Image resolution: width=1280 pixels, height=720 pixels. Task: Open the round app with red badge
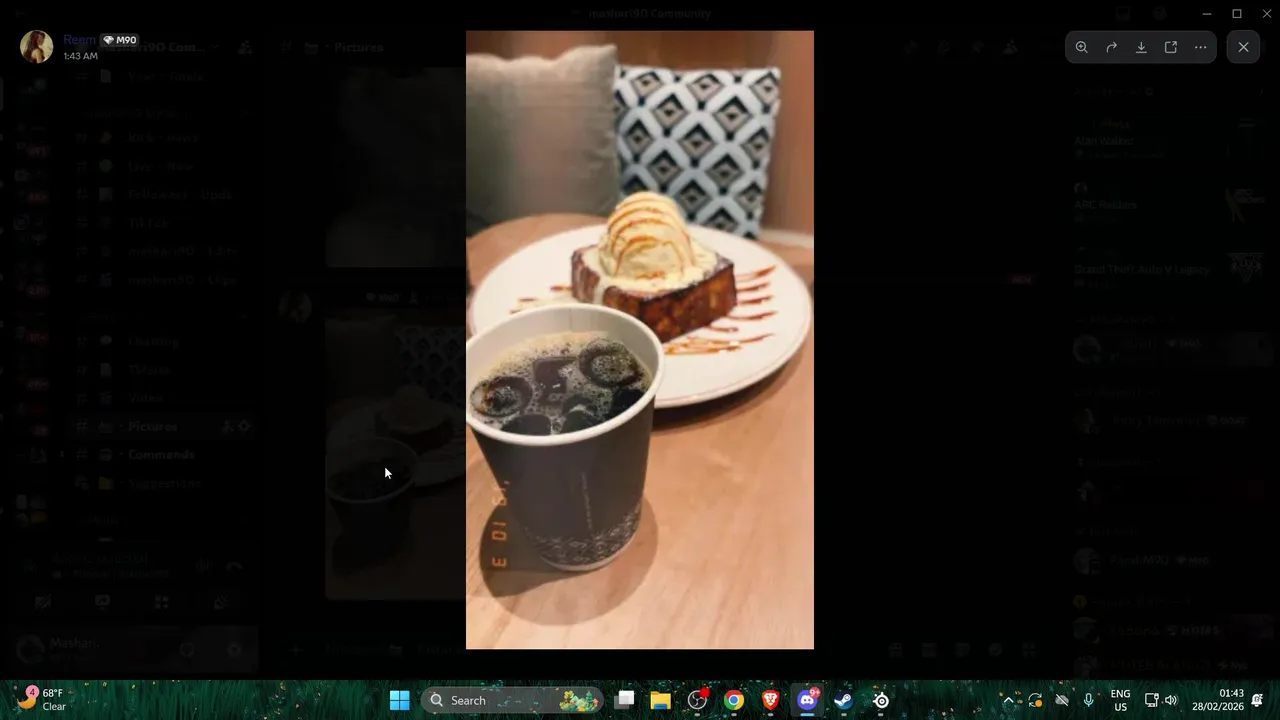(x=698, y=700)
